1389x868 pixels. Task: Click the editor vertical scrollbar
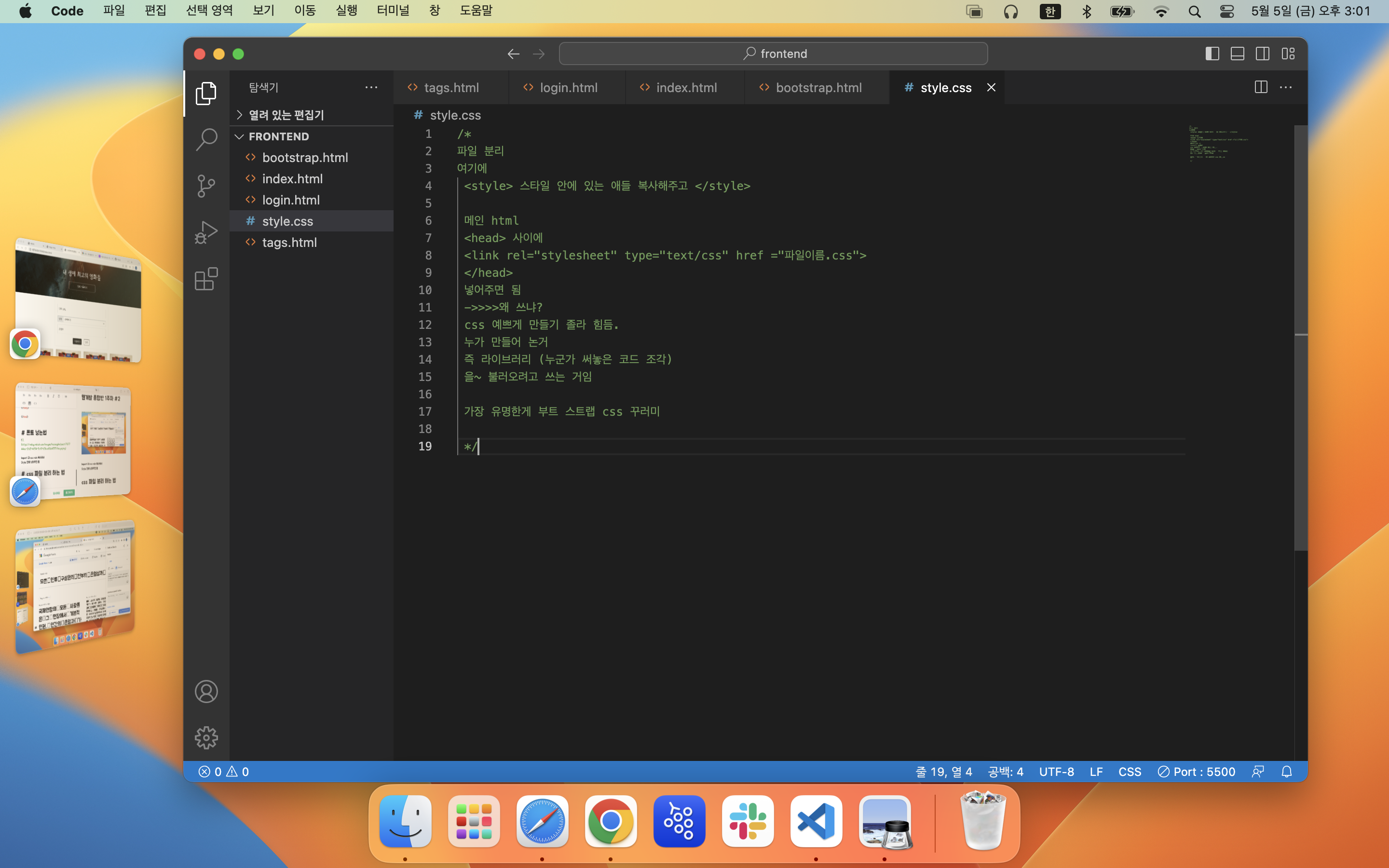[1301, 339]
